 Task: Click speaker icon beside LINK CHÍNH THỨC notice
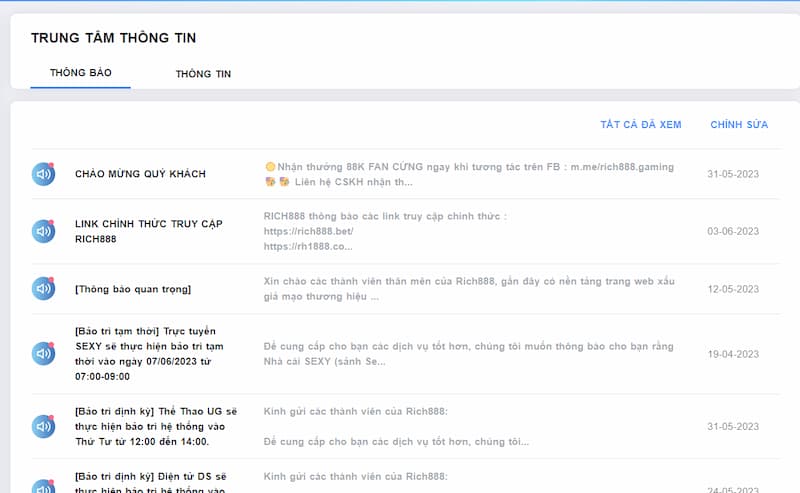click(x=43, y=231)
